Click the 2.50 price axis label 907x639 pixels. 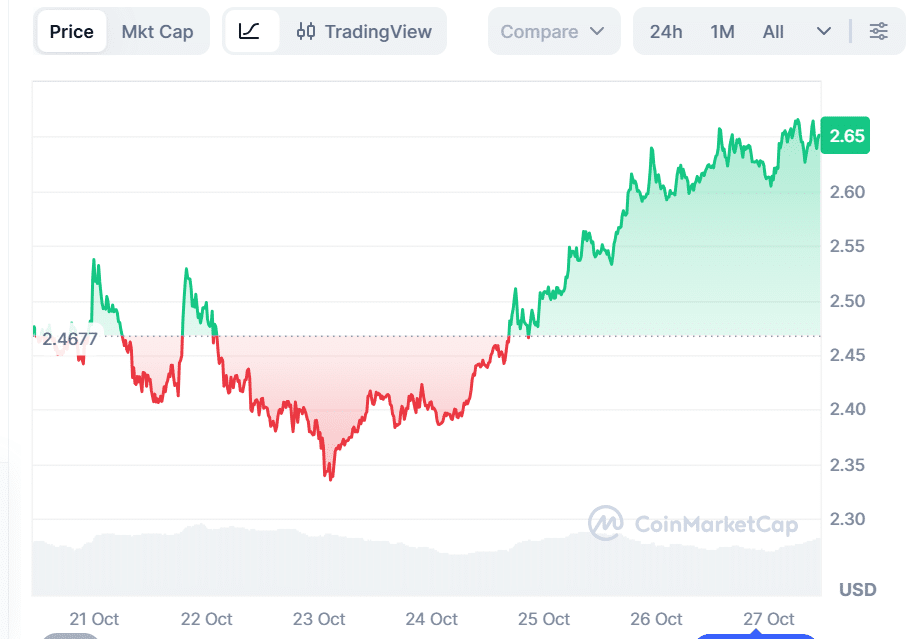pyautogui.click(x=847, y=301)
